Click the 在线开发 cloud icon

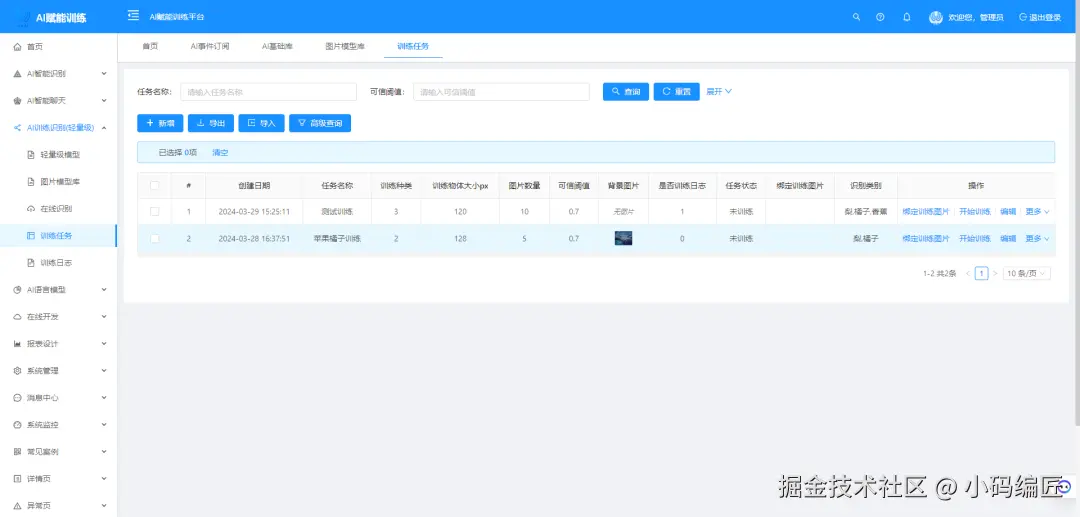pyautogui.click(x=17, y=317)
